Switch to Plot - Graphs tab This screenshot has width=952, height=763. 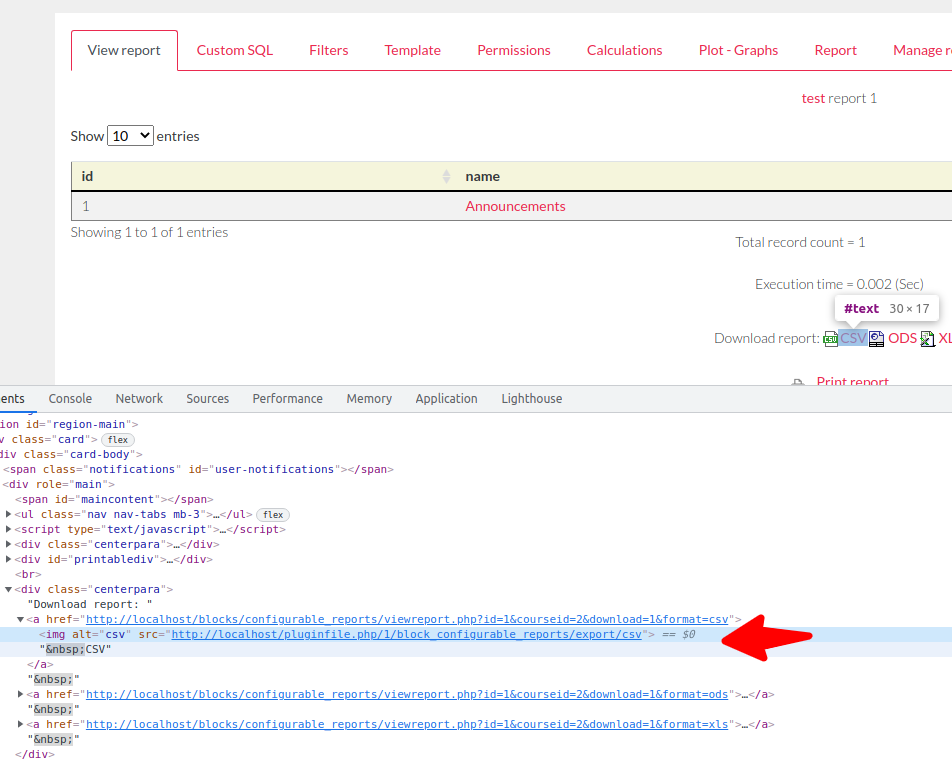738,50
